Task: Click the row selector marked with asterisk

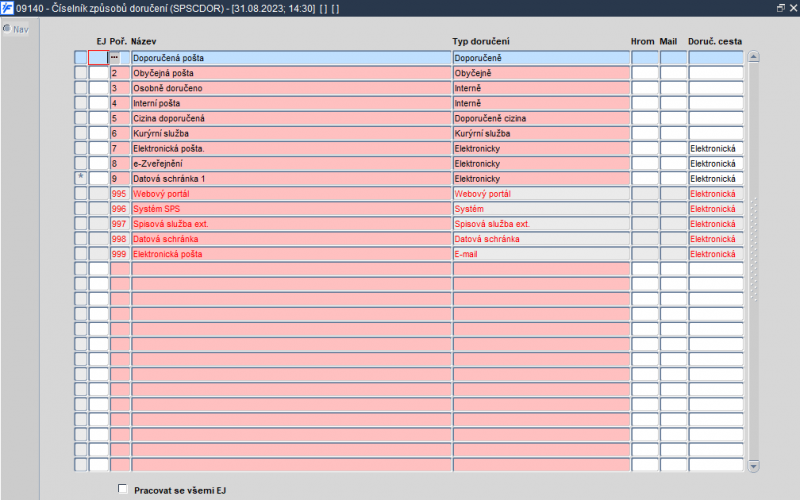Action: coord(81,178)
